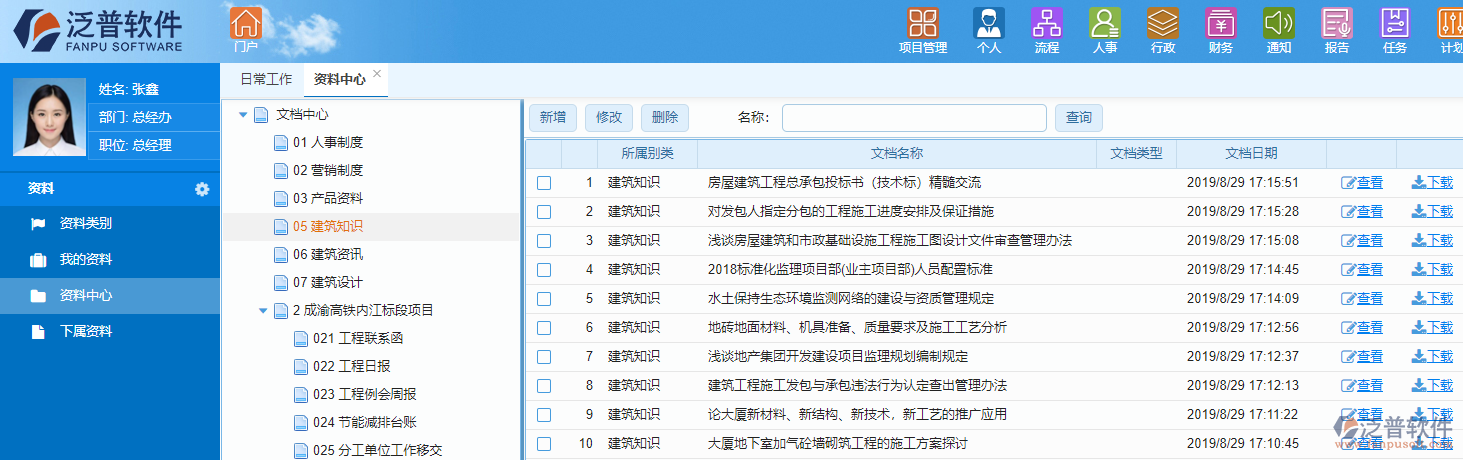1463x460 pixels.
Task: Open 我的资料 in left sidebar
Action: pos(85,260)
